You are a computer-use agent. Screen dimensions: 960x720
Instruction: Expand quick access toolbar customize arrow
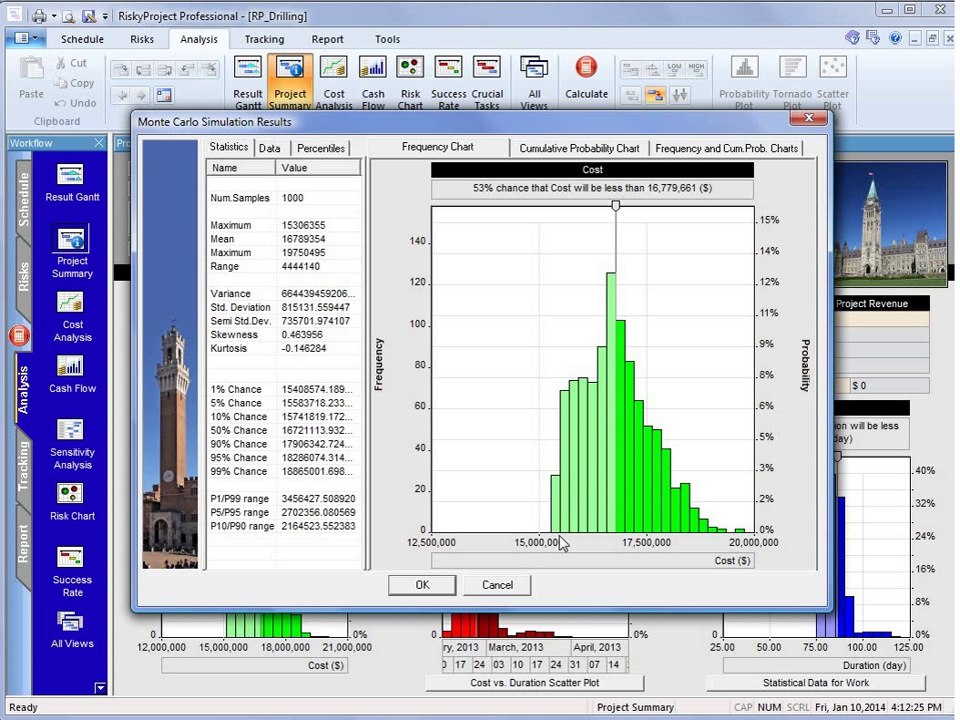105,16
